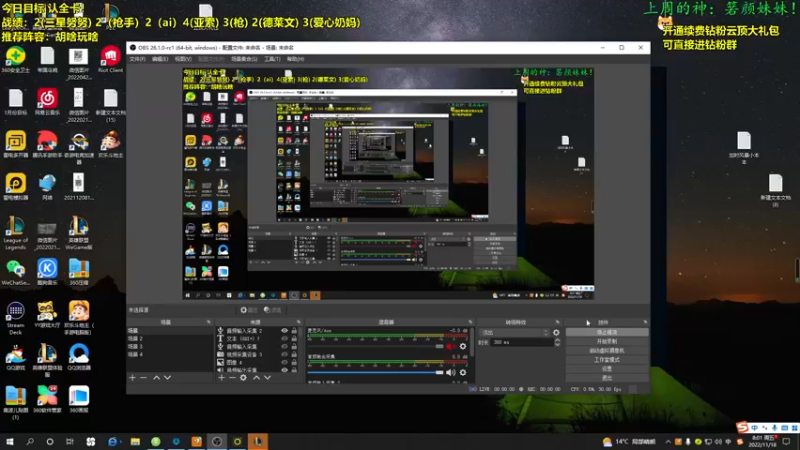Open the Stream Deck desktop shortcut
The image size is (800, 450).
pos(15,318)
